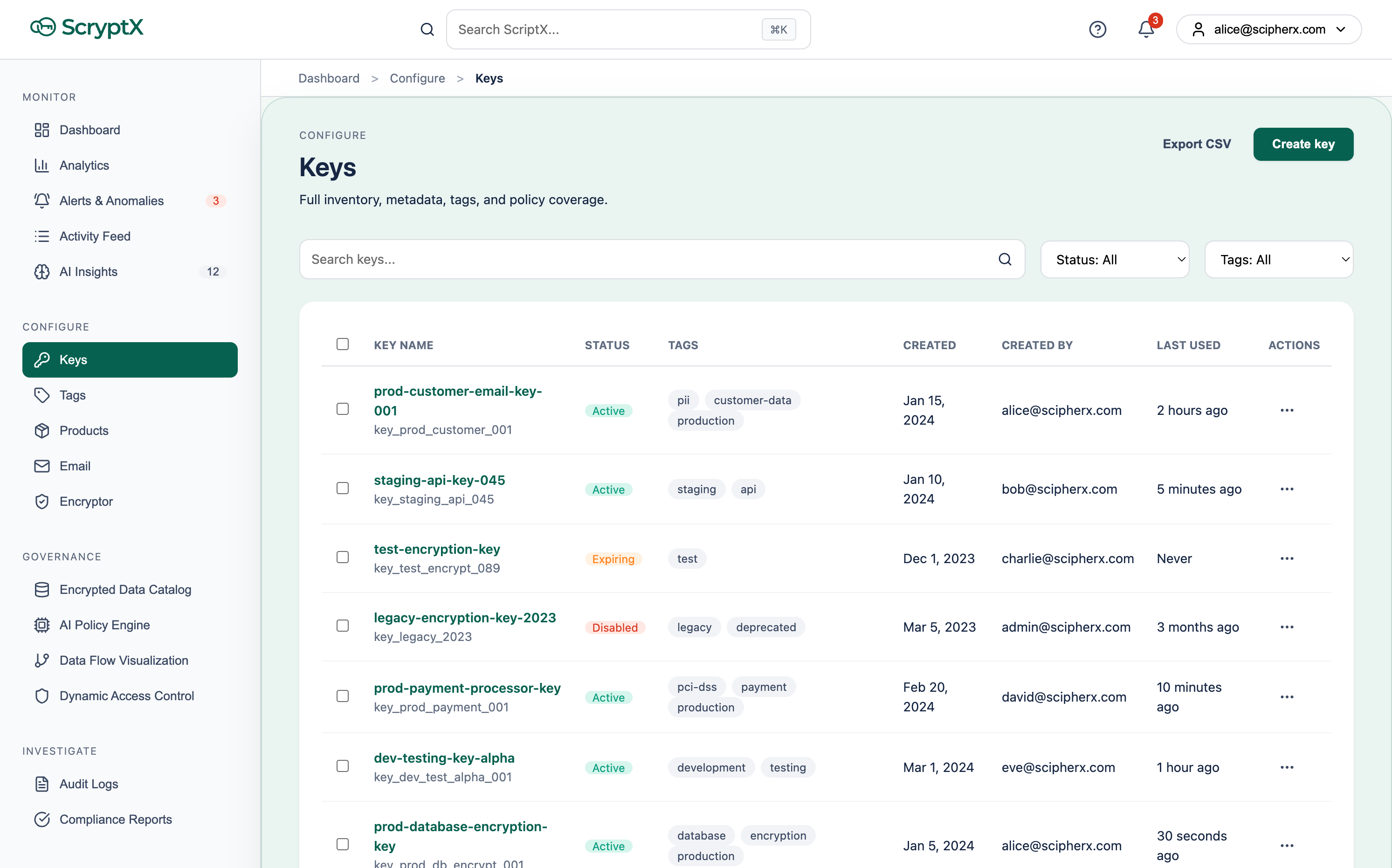This screenshot has width=1392, height=868.
Task: Click the Disabled status badge
Action: (615, 627)
